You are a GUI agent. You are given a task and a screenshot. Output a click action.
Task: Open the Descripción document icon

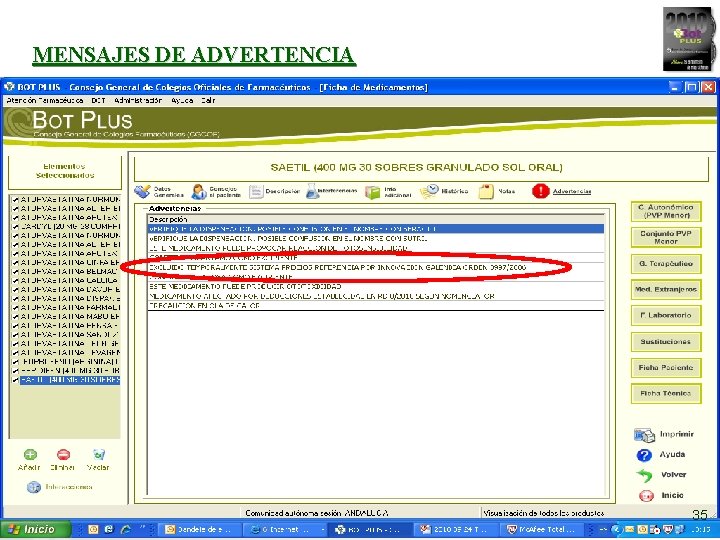tap(255, 191)
